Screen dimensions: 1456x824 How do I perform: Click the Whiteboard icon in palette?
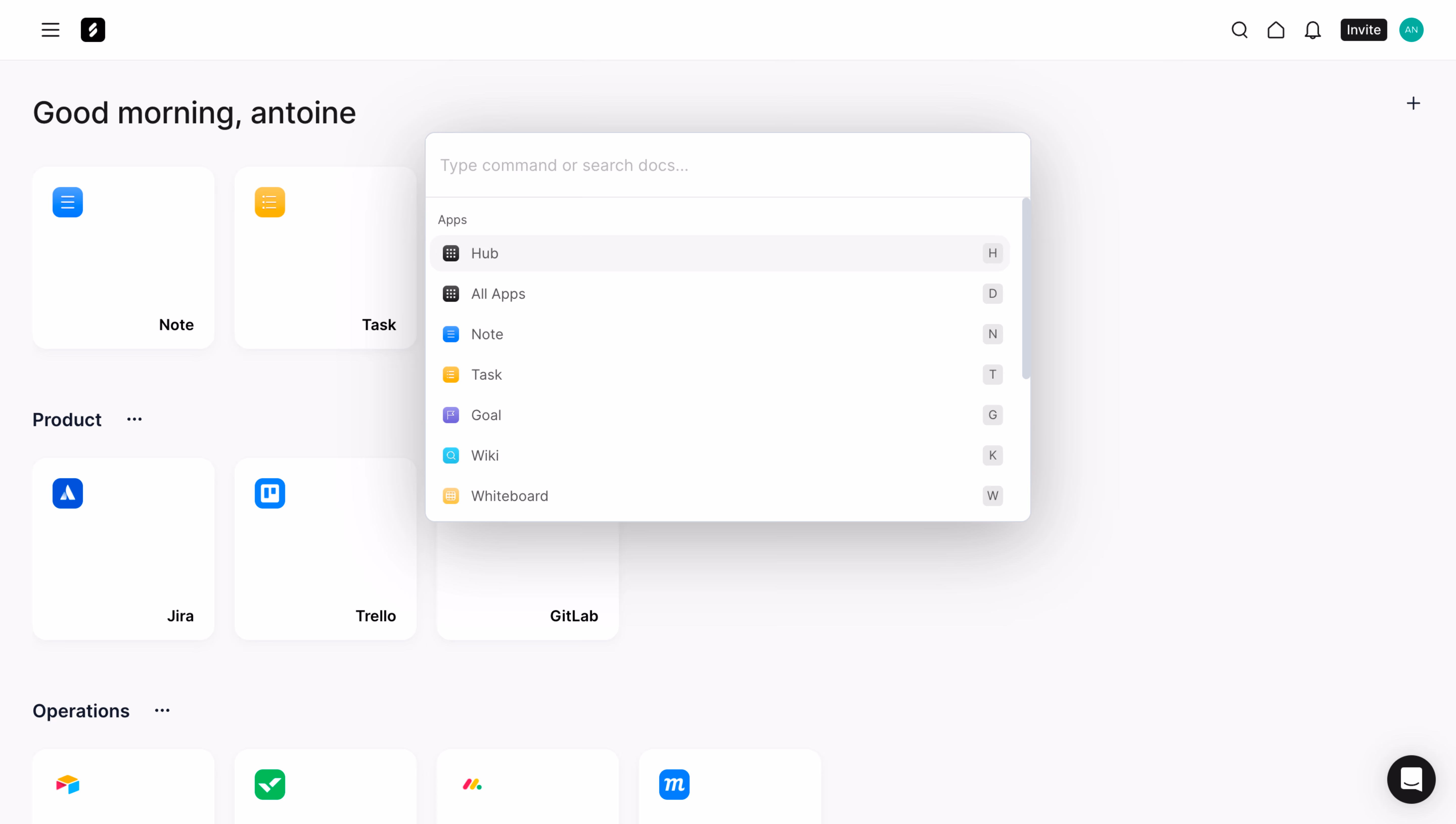pos(450,496)
